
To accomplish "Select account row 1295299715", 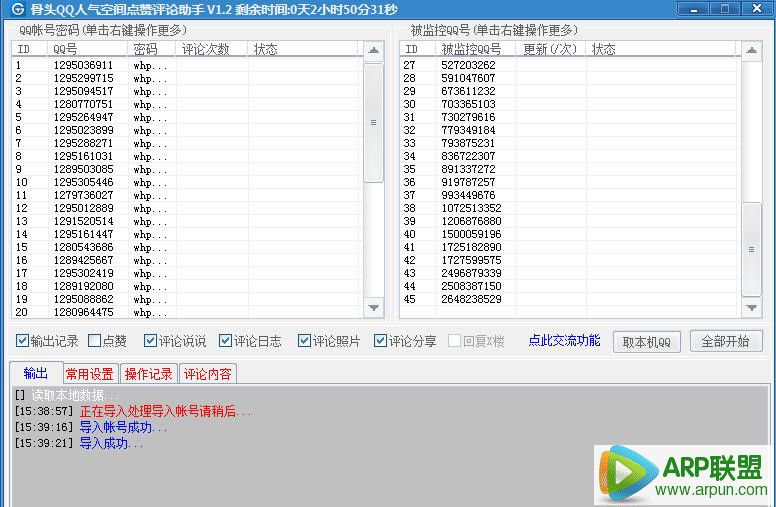I will click(x=188, y=78).
